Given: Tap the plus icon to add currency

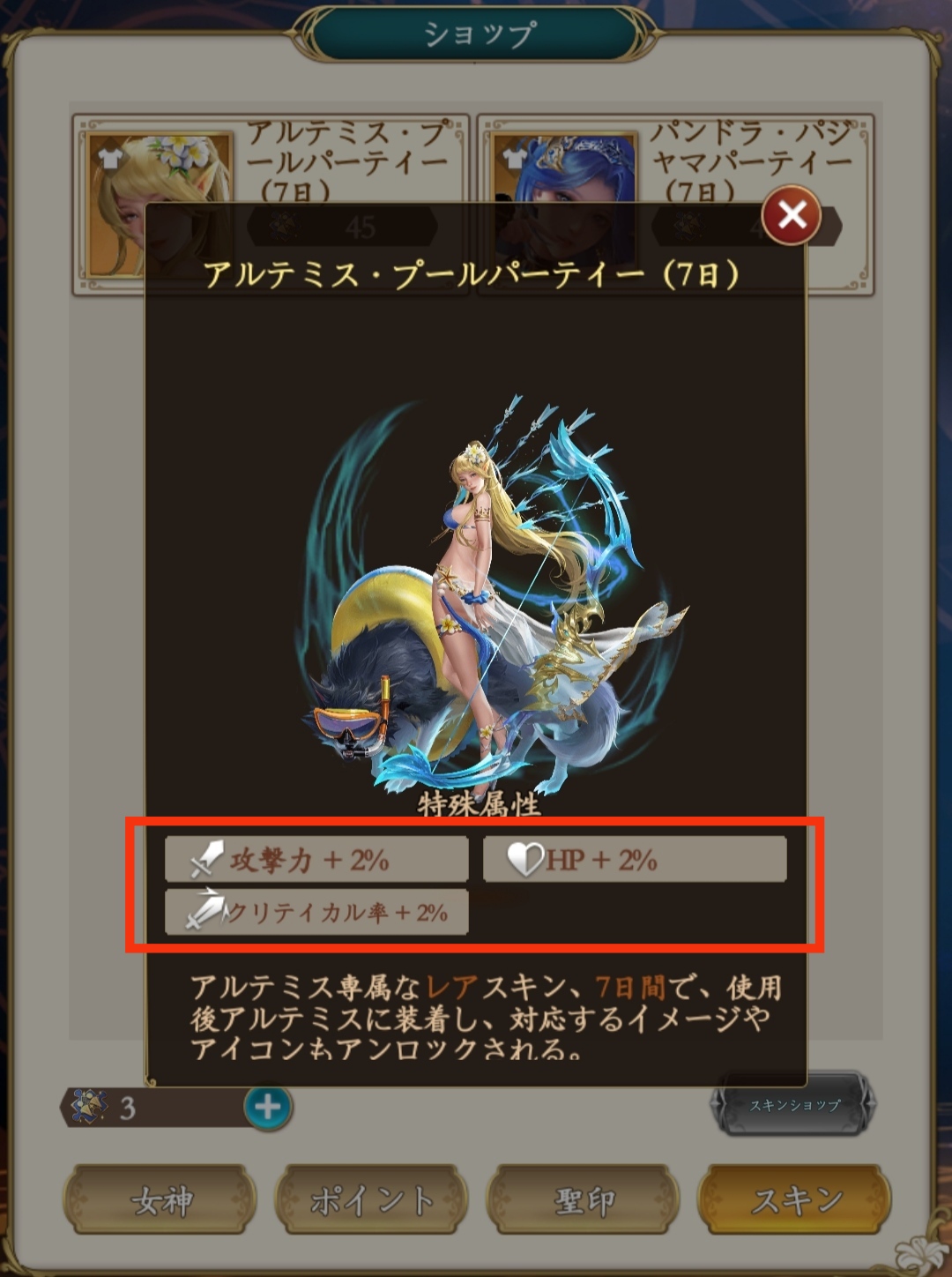Looking at the screenshot, I should click(x=268, y=1107).
